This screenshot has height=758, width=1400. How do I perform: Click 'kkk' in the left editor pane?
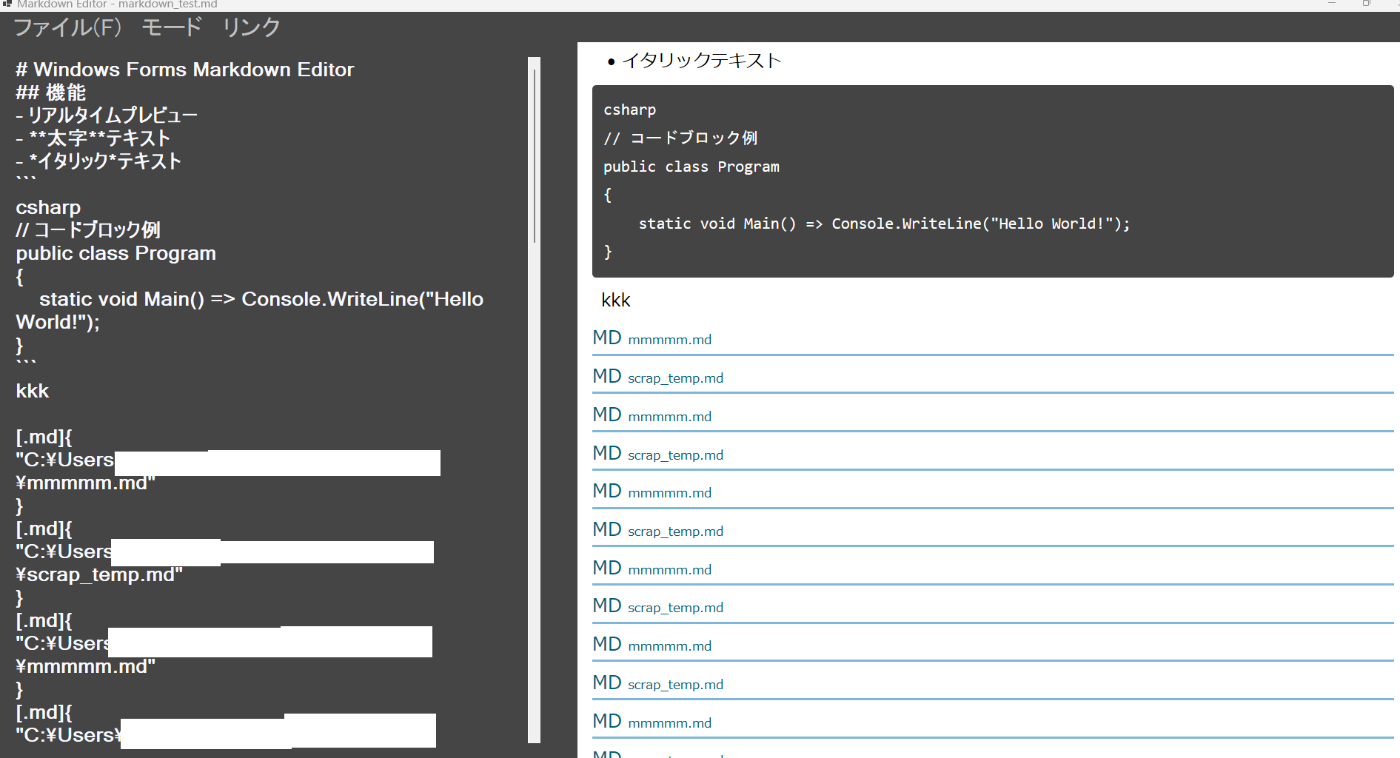[32, 390]
